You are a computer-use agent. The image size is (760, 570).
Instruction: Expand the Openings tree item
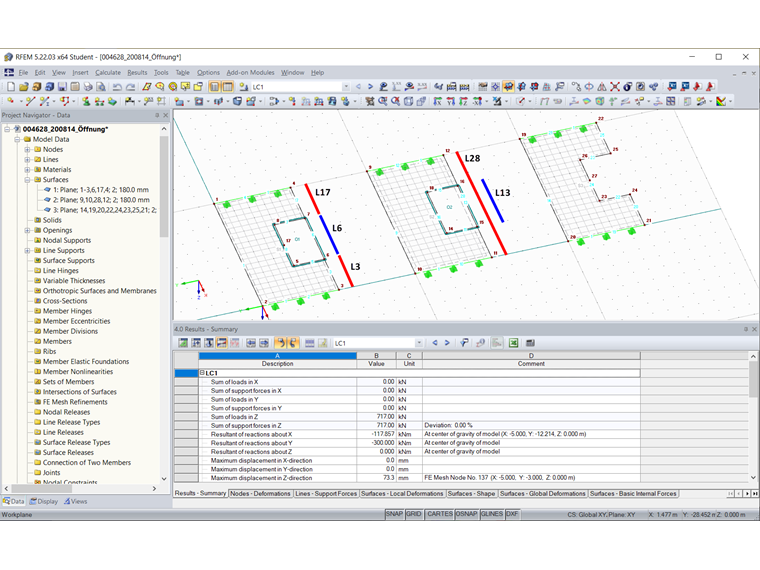pos(28,230)
